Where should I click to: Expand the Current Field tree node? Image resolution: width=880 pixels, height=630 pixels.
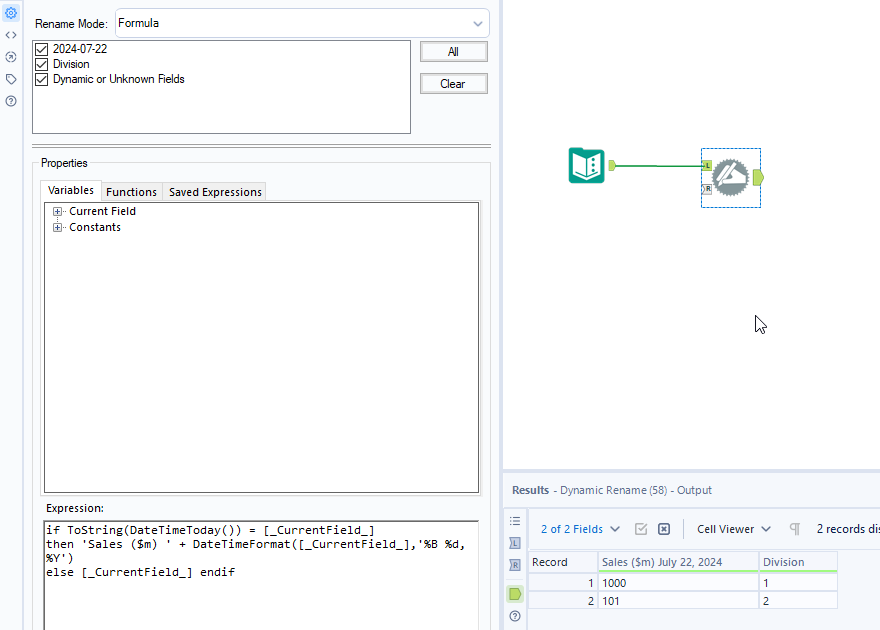[x=57, y=211]
